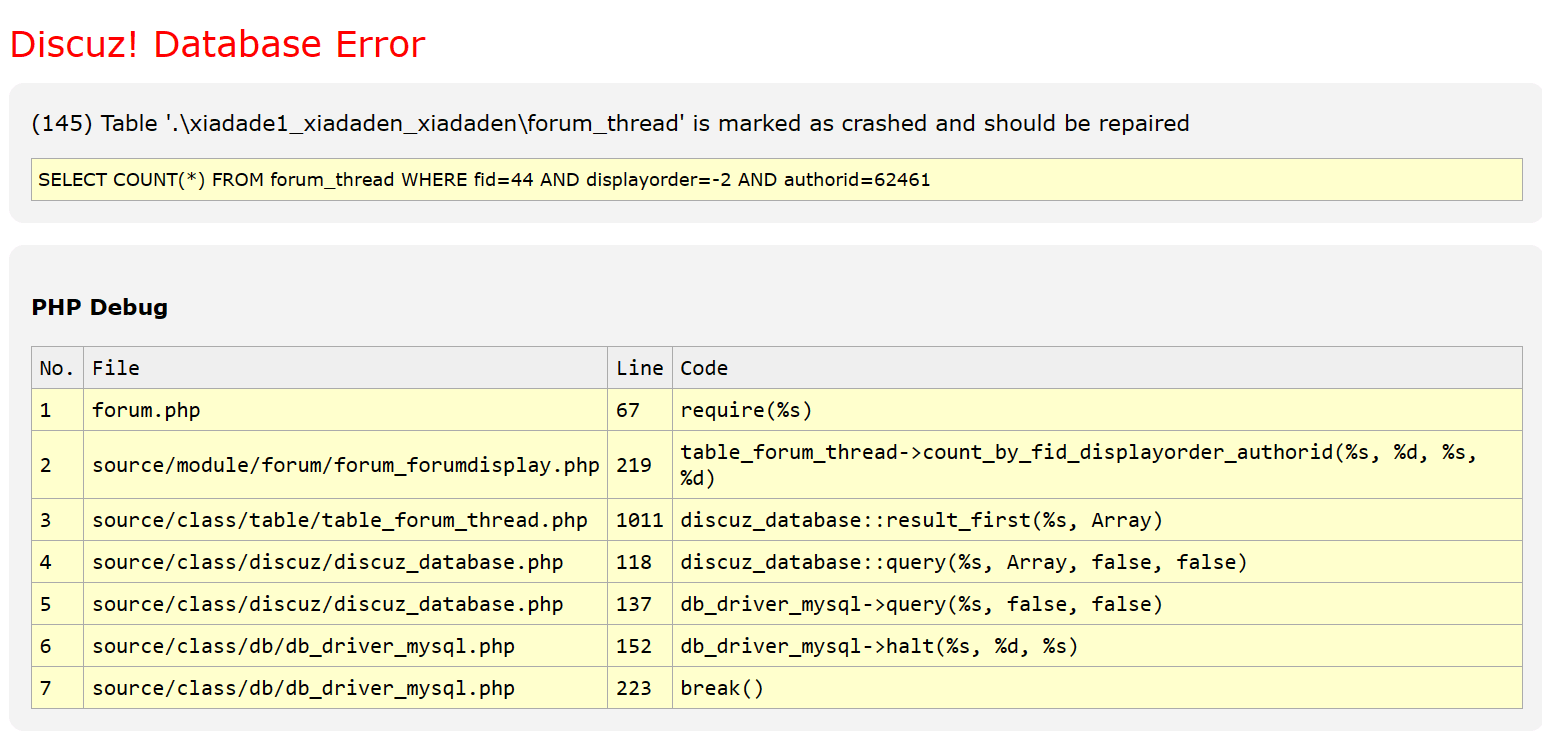Click the "count_by_fid_displayorder_authorid" code cell
This screenshot has width=1542, height=738.
1097,465
